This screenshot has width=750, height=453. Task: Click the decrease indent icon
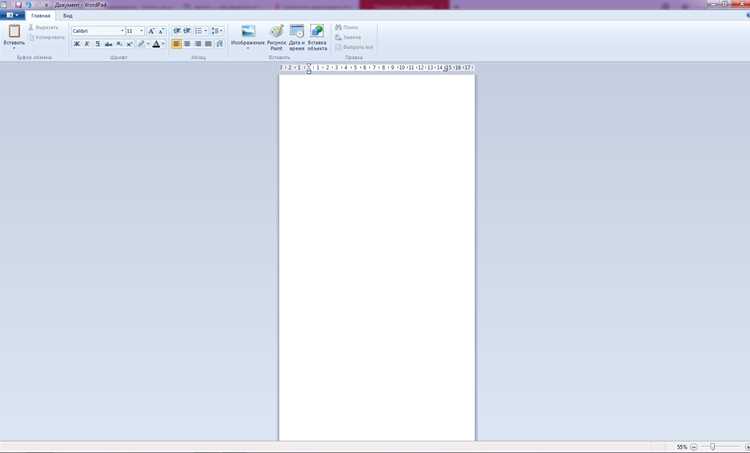point(177,31)
